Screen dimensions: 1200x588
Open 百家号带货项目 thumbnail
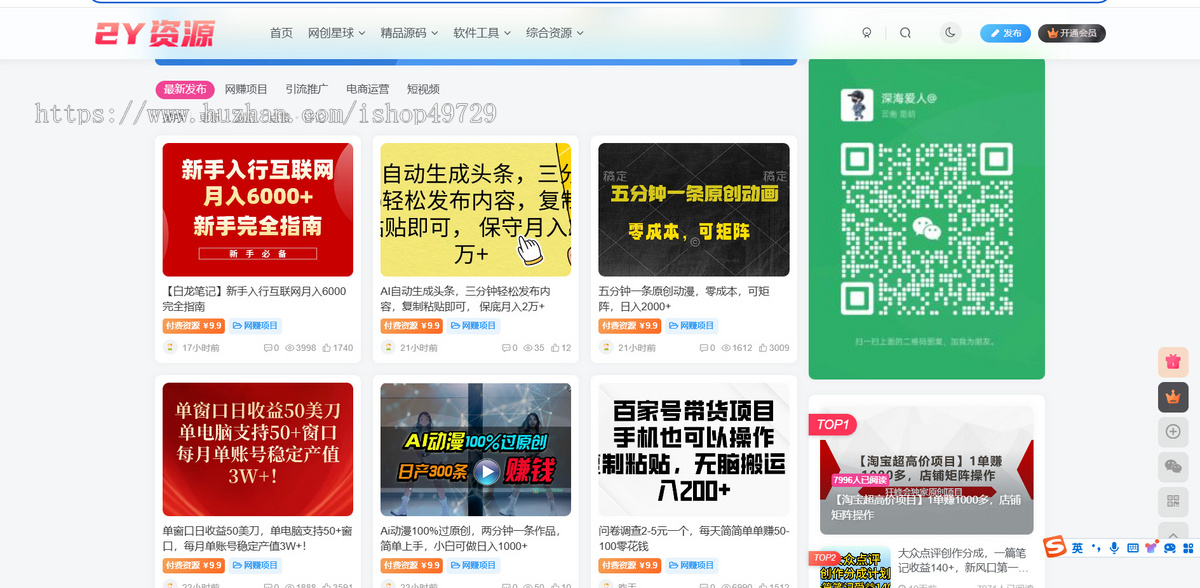(694, 449)
